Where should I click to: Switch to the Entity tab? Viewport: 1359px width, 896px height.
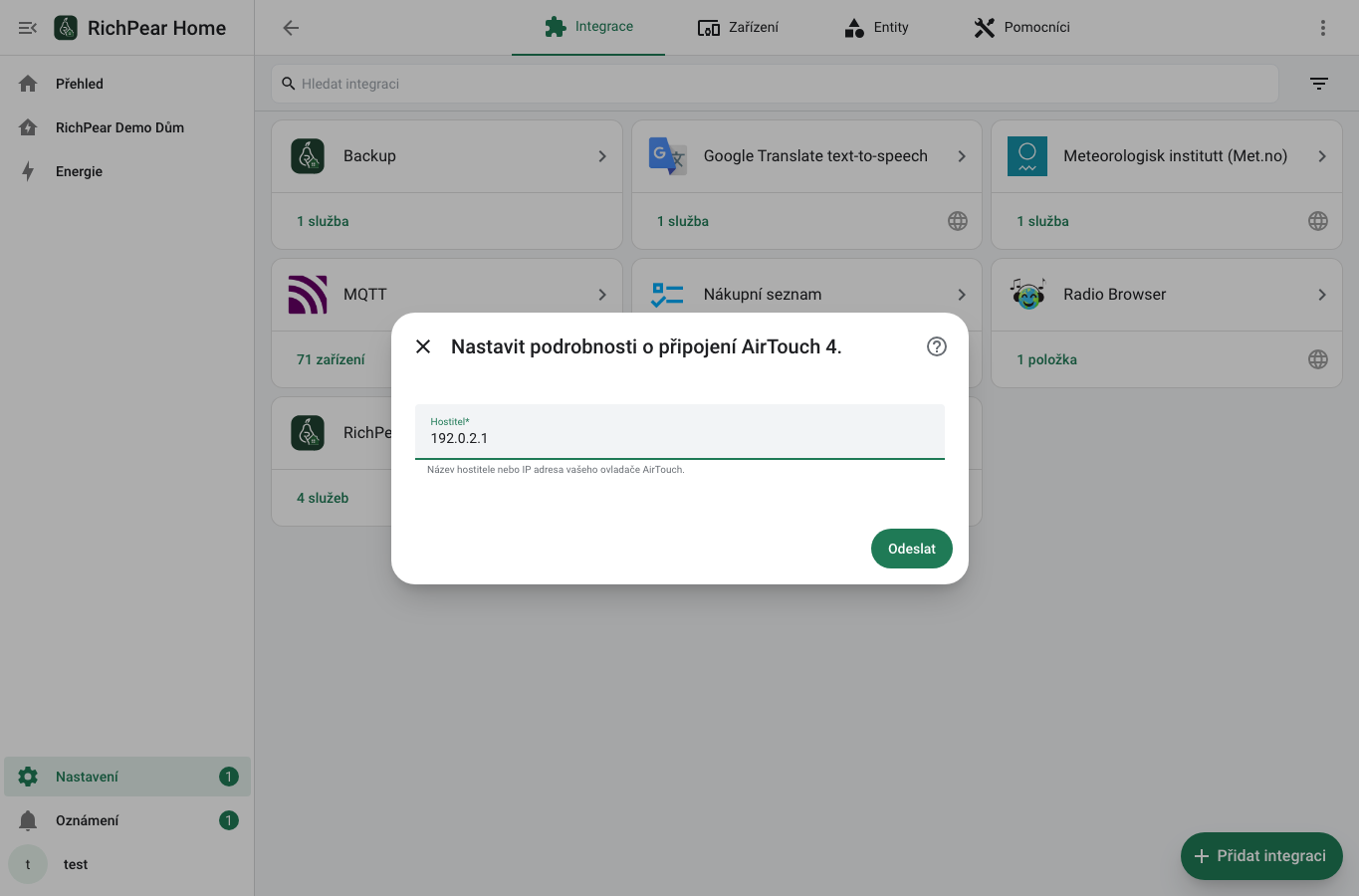876,28
